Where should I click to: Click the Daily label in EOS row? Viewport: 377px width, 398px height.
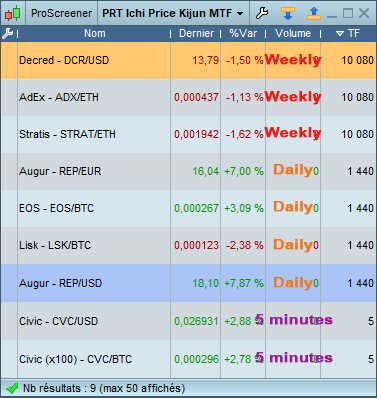[x=293, y=207]
